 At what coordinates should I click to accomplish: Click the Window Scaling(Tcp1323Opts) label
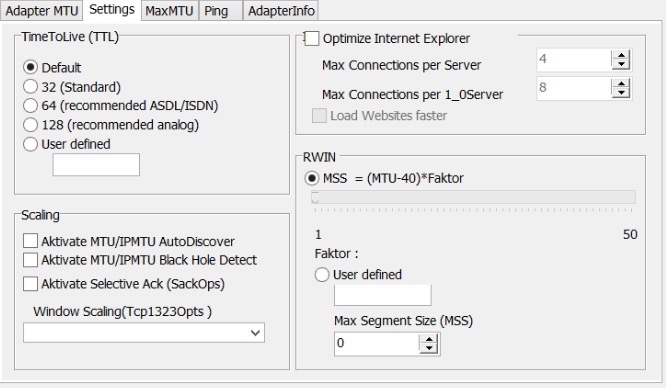[123, 312]
